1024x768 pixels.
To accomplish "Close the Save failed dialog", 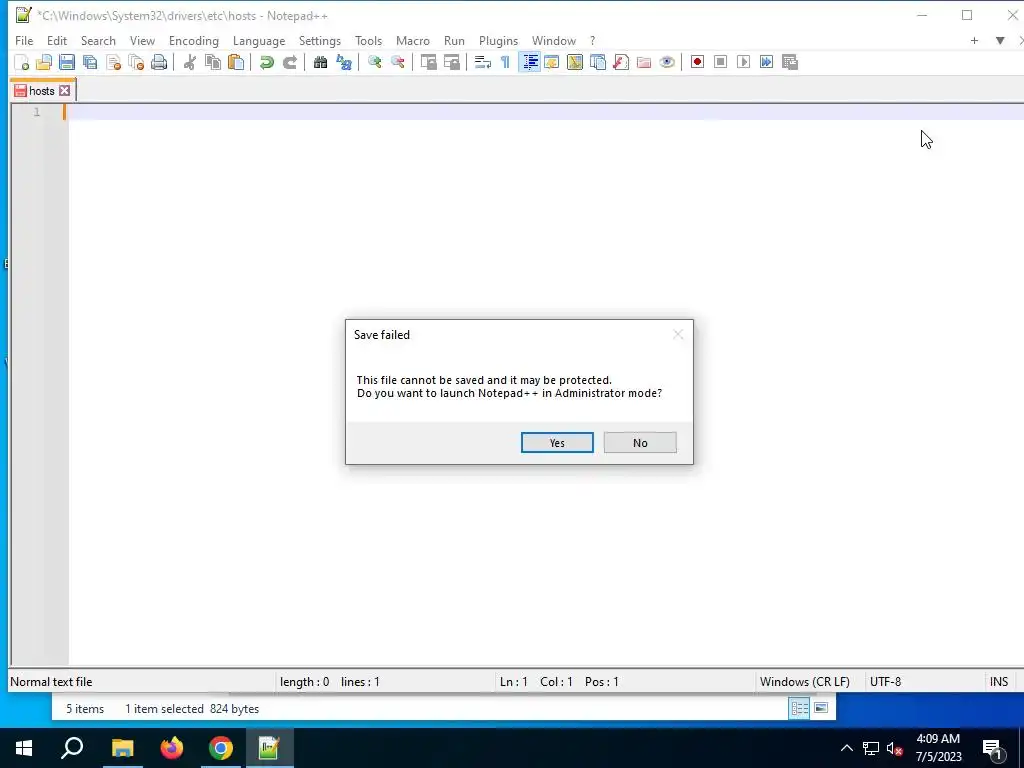I will (678, 334).
